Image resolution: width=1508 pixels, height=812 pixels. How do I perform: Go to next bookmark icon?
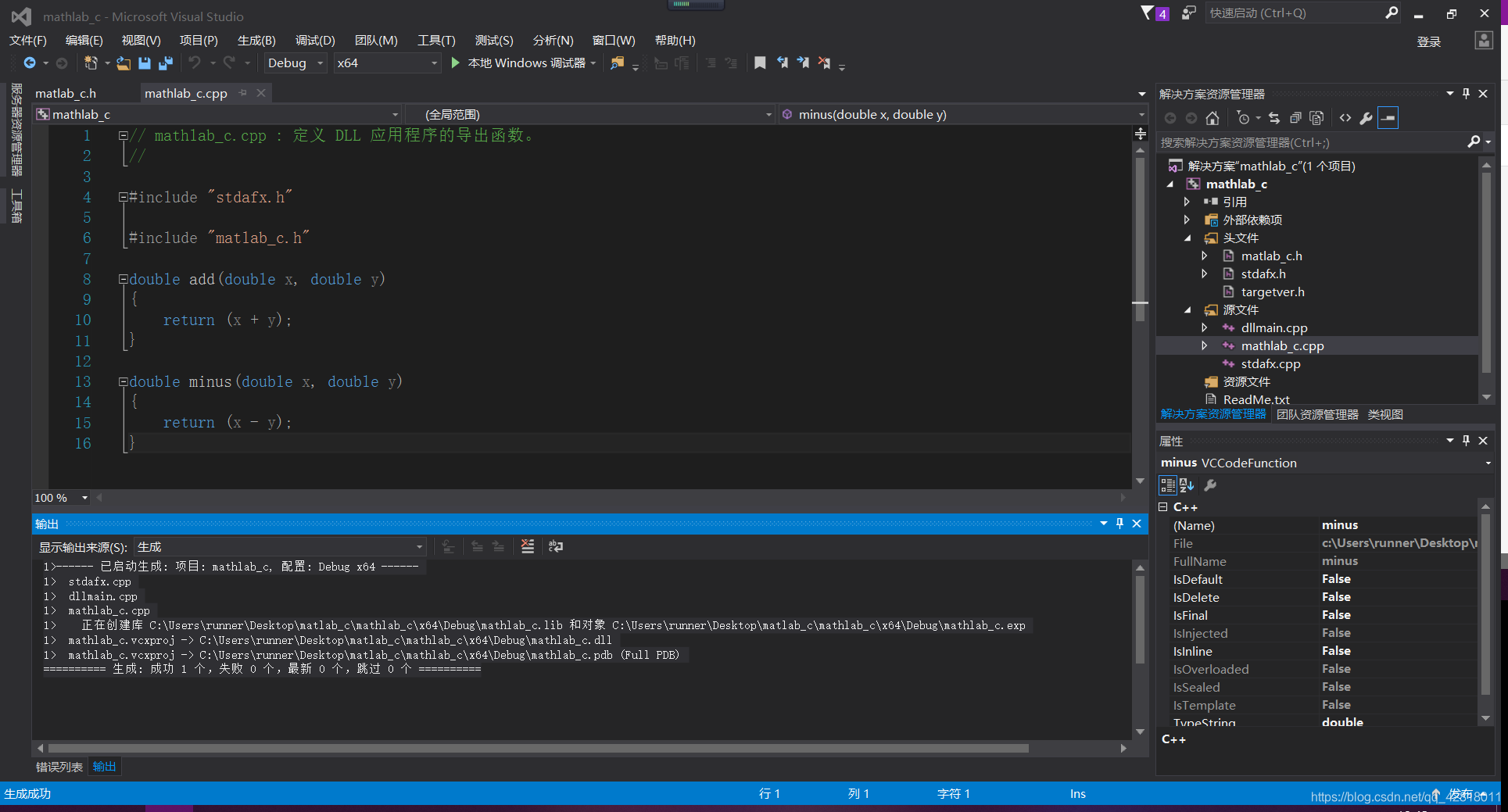(803, 63)
